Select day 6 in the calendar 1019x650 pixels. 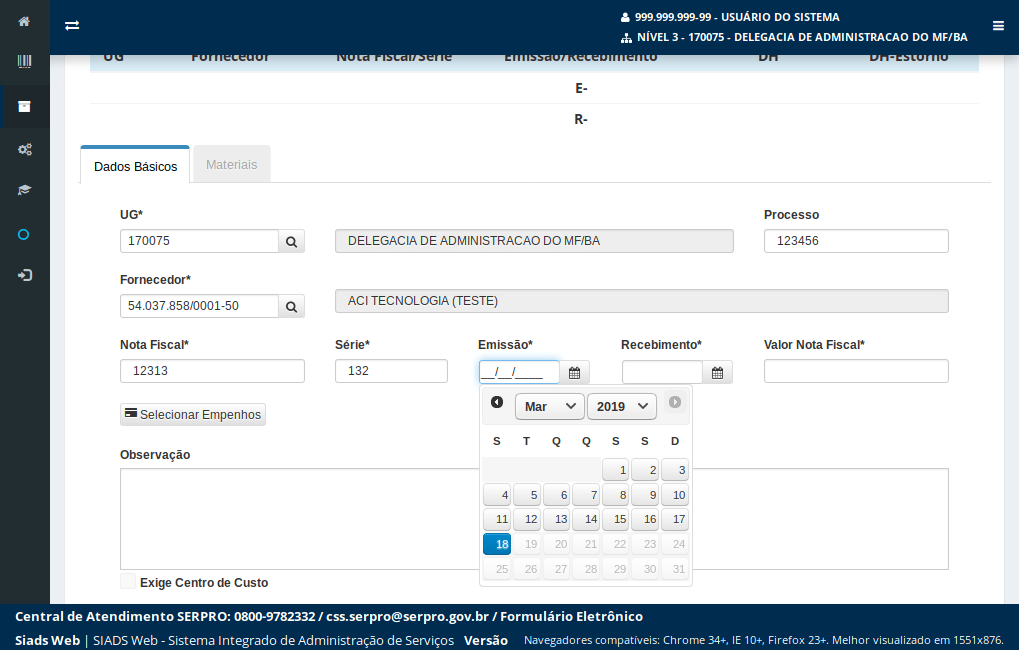[x=556, y=495]
